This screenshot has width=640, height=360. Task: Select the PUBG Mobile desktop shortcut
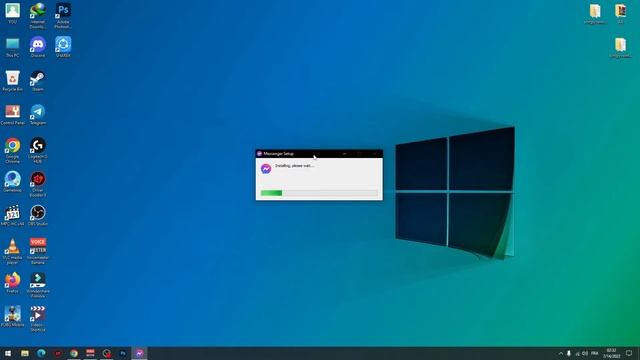[12, 316]
